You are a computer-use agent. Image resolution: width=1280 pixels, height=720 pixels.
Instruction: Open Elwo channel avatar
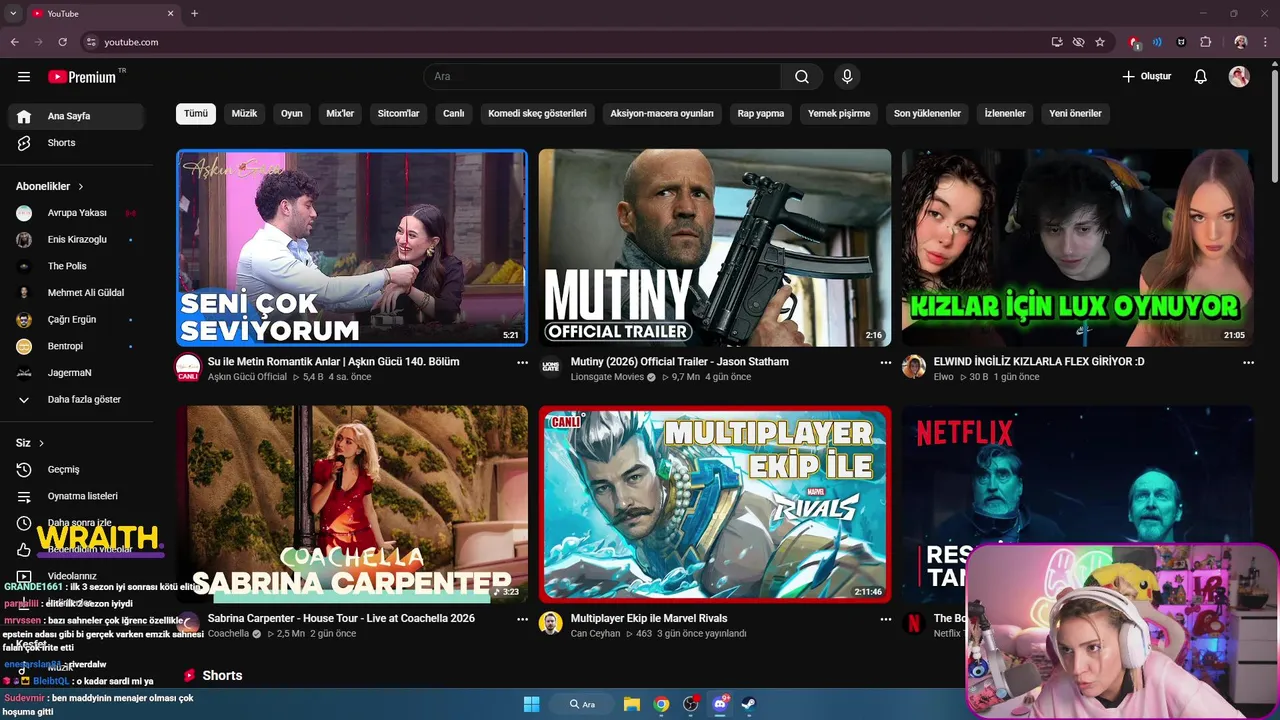914,367
